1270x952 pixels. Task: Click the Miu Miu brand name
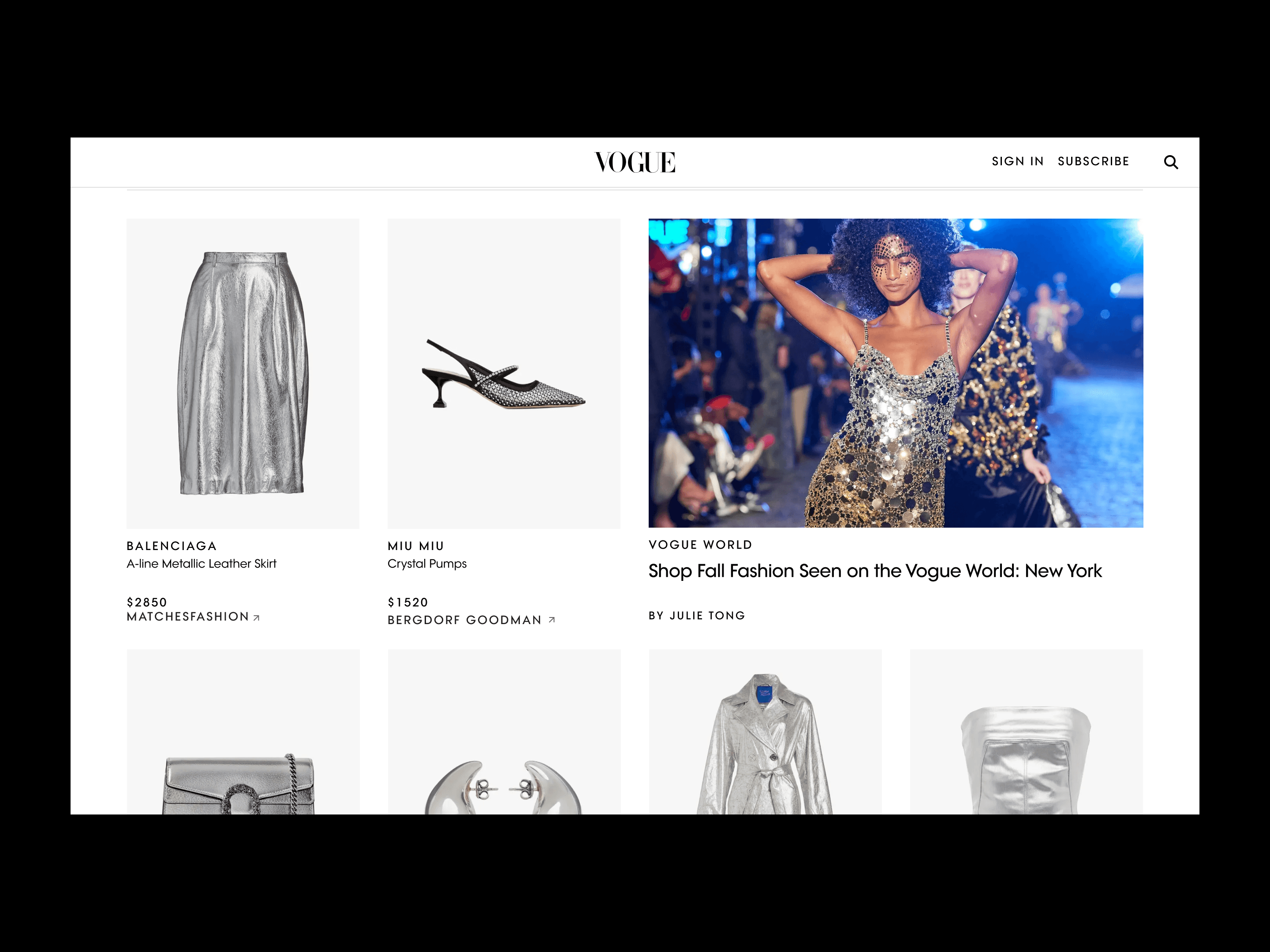point(416,546)
